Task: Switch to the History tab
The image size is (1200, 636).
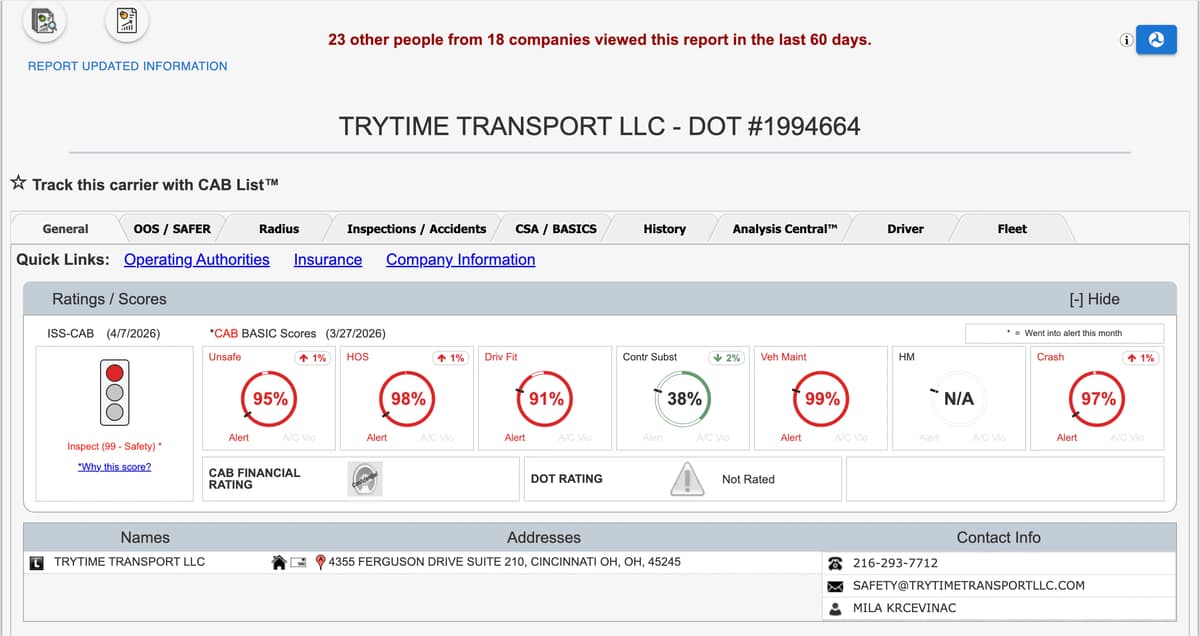Action: coord(665,229)
